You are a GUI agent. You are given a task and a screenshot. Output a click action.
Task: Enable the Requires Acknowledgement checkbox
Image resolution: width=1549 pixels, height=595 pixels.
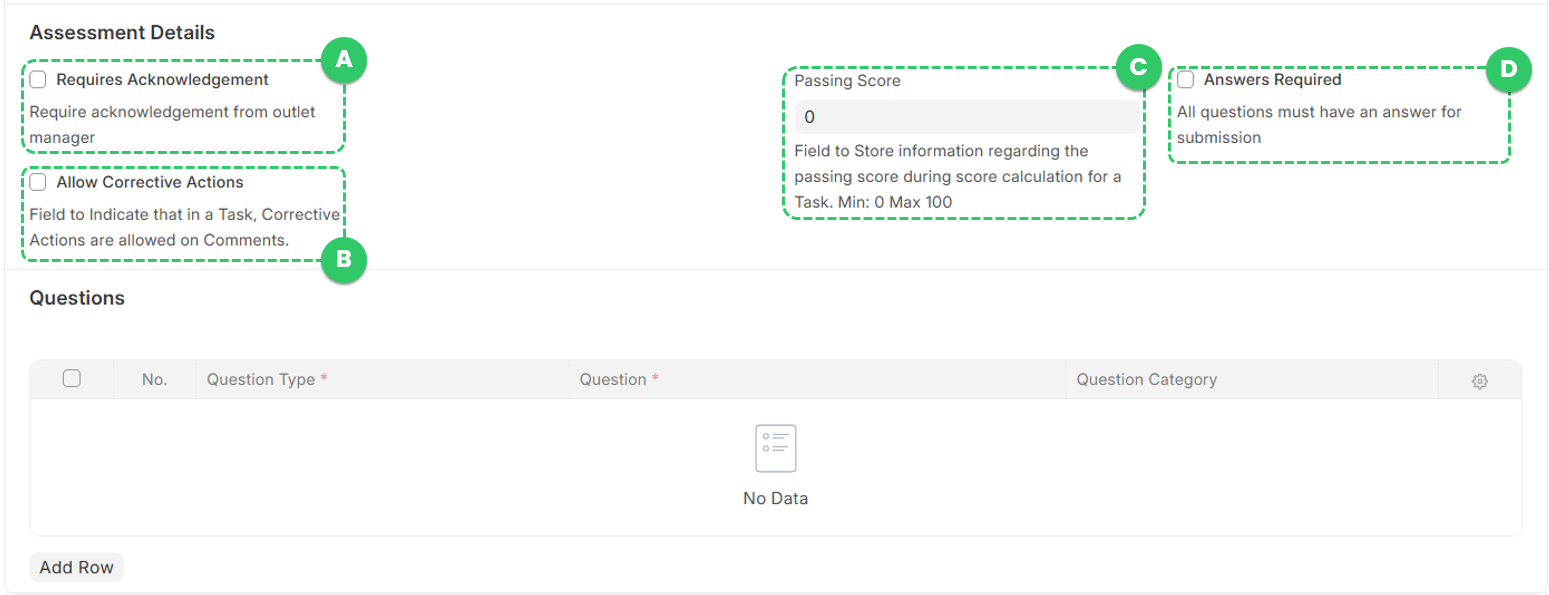tap(36, 79)
